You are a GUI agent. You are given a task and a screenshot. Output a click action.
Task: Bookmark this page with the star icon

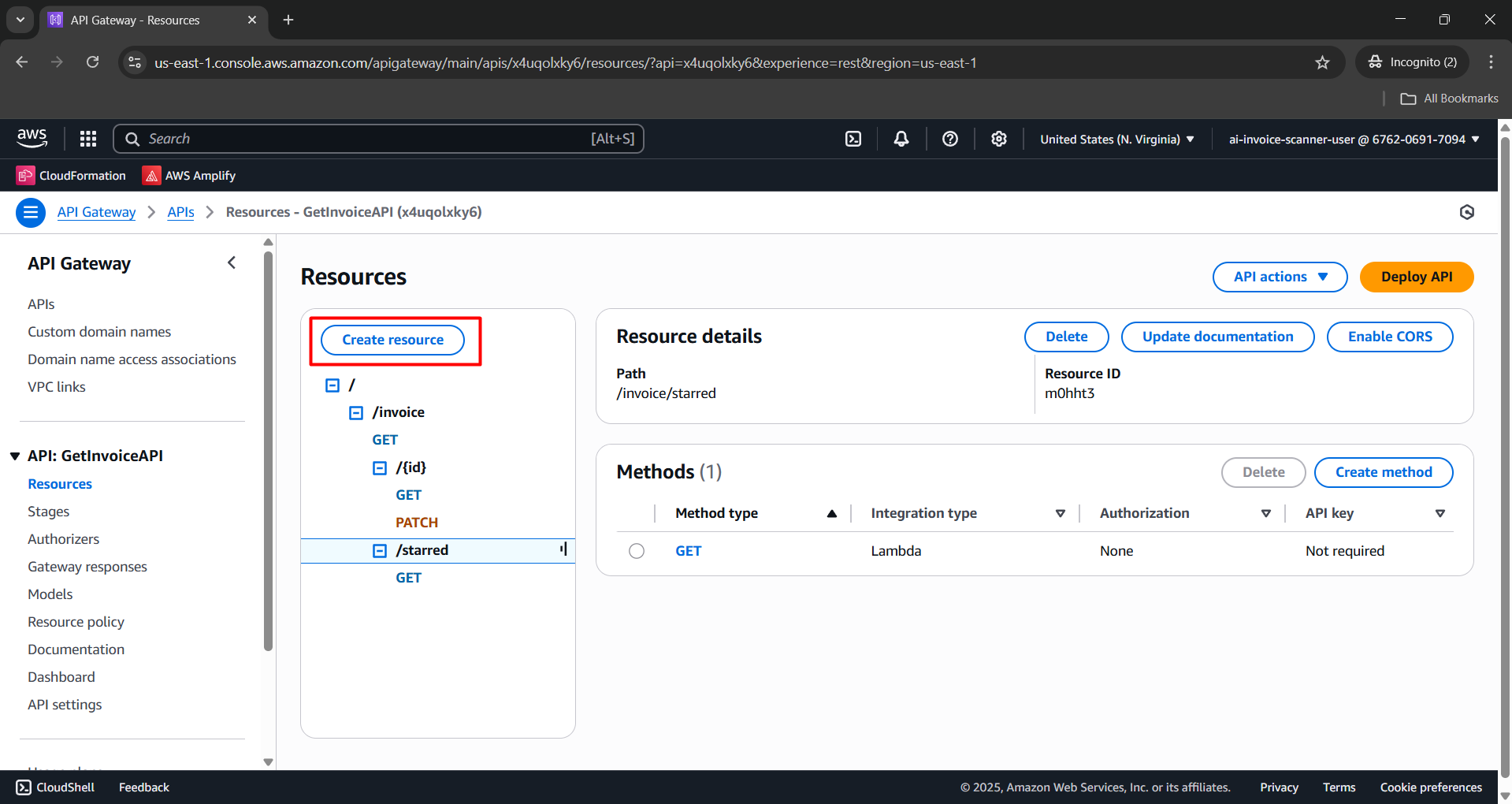tap(1322, 62)
